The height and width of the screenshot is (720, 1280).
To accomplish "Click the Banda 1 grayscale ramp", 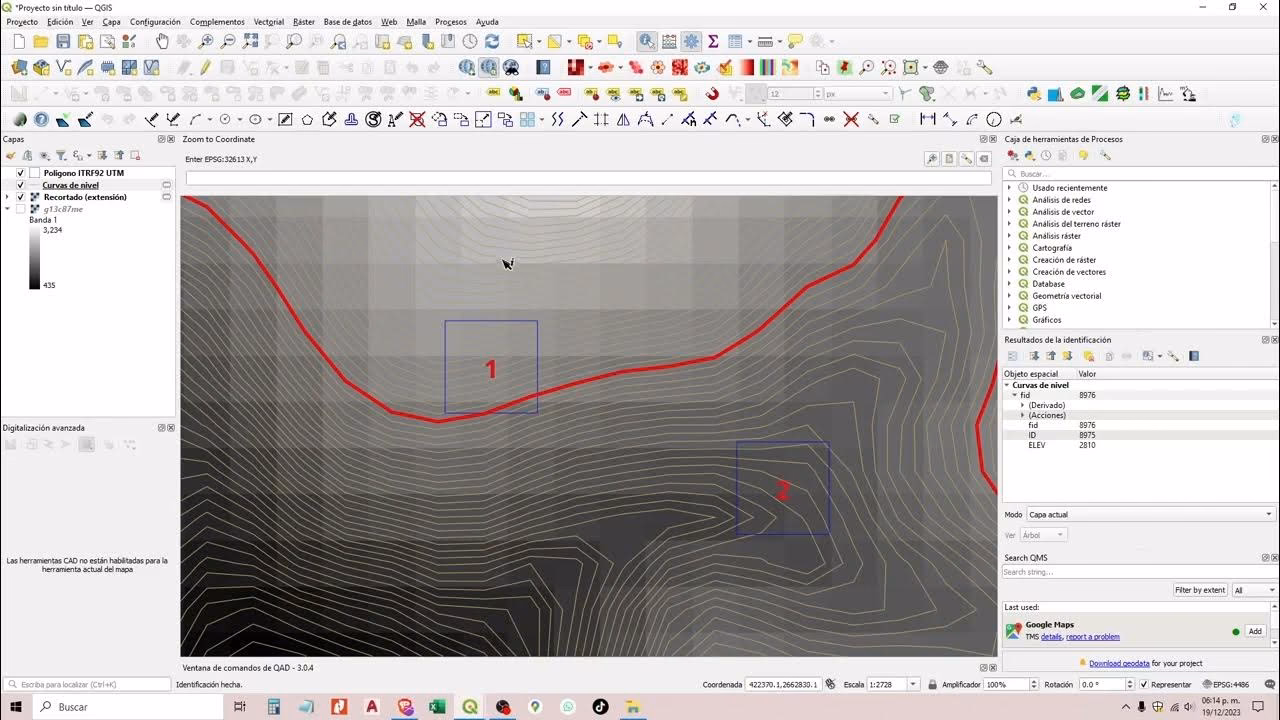I will (x=34, y=257).
